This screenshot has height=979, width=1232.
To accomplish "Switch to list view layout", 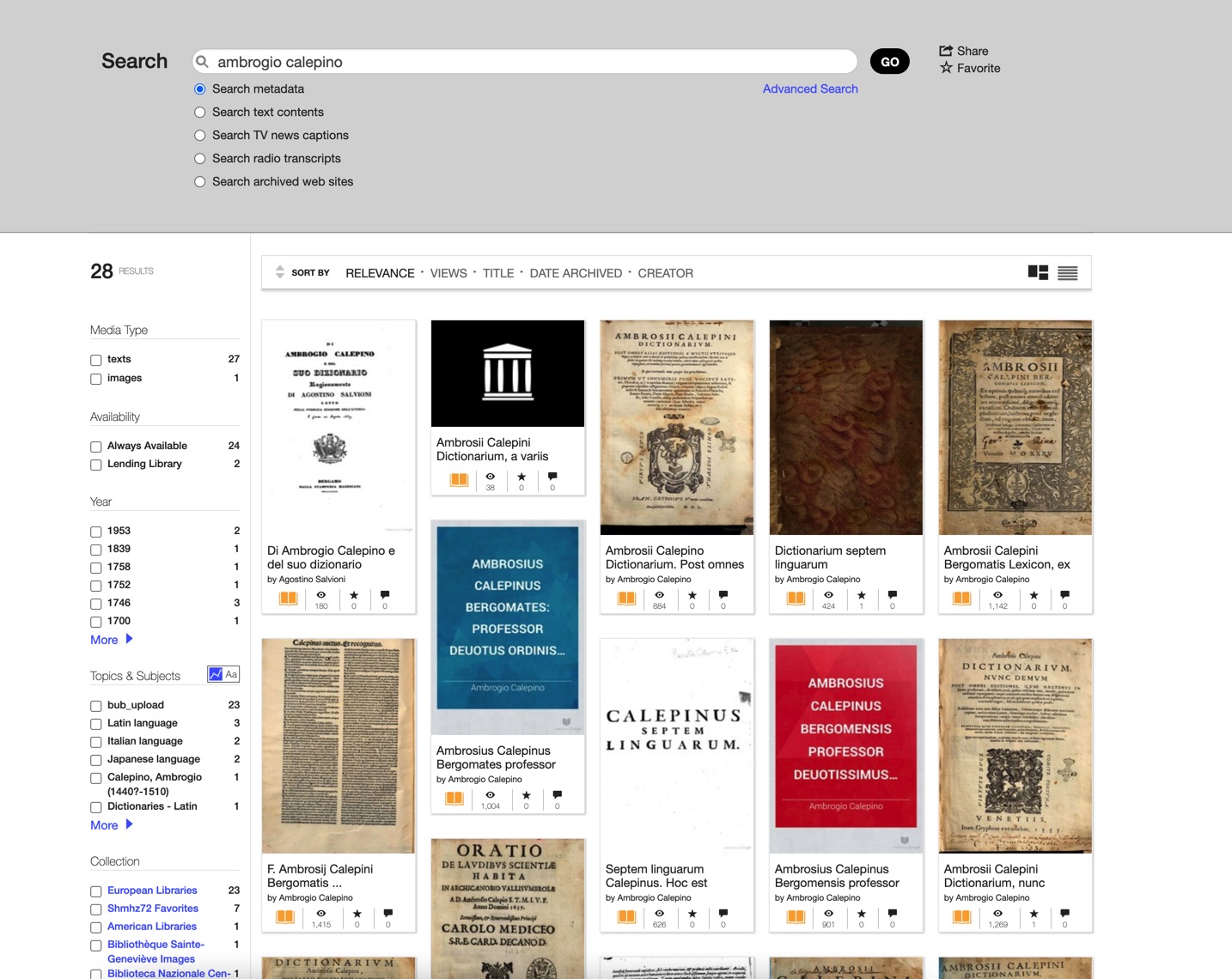I will (1068, 272).
